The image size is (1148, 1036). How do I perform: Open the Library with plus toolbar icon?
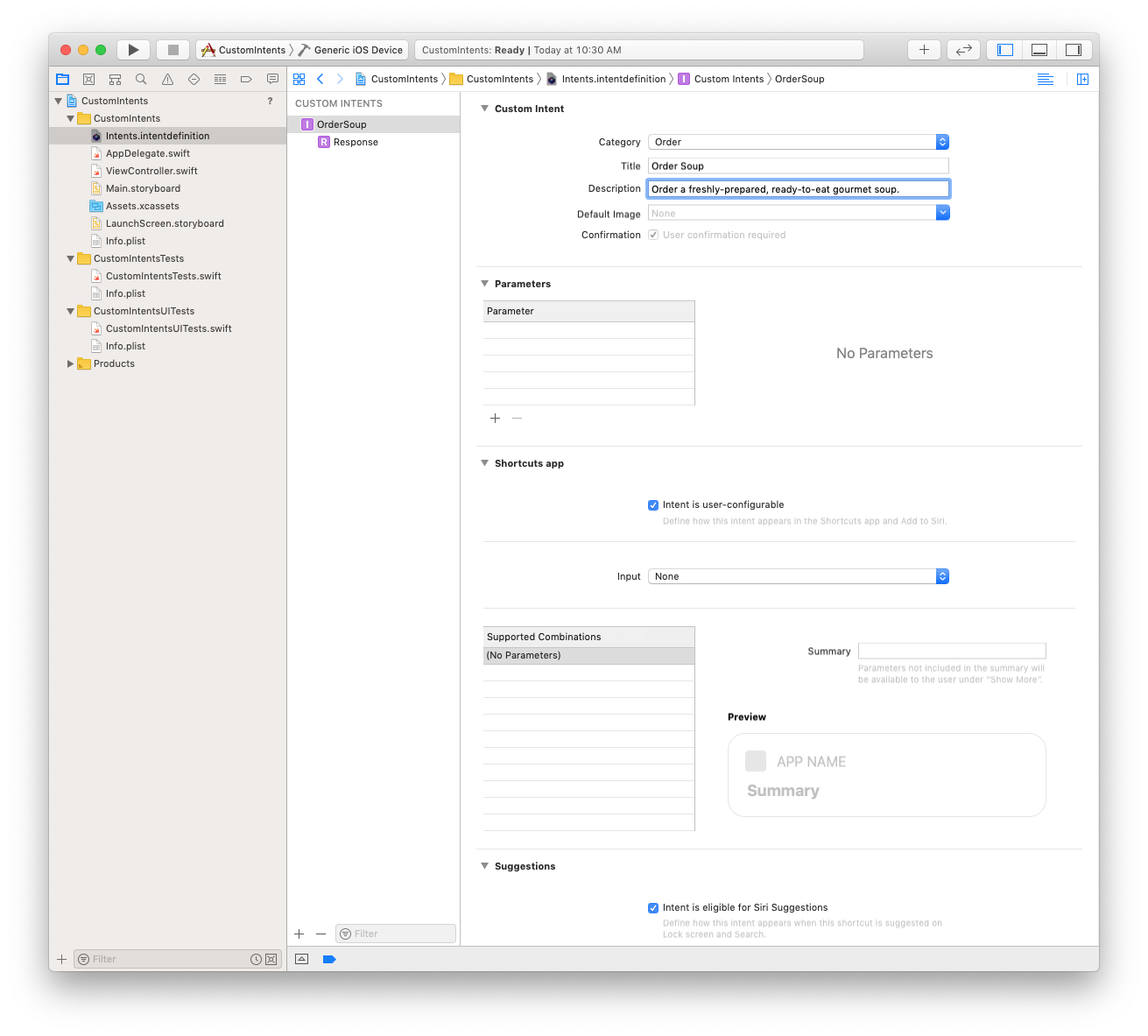pyautogui.click(x=924, y=49)
